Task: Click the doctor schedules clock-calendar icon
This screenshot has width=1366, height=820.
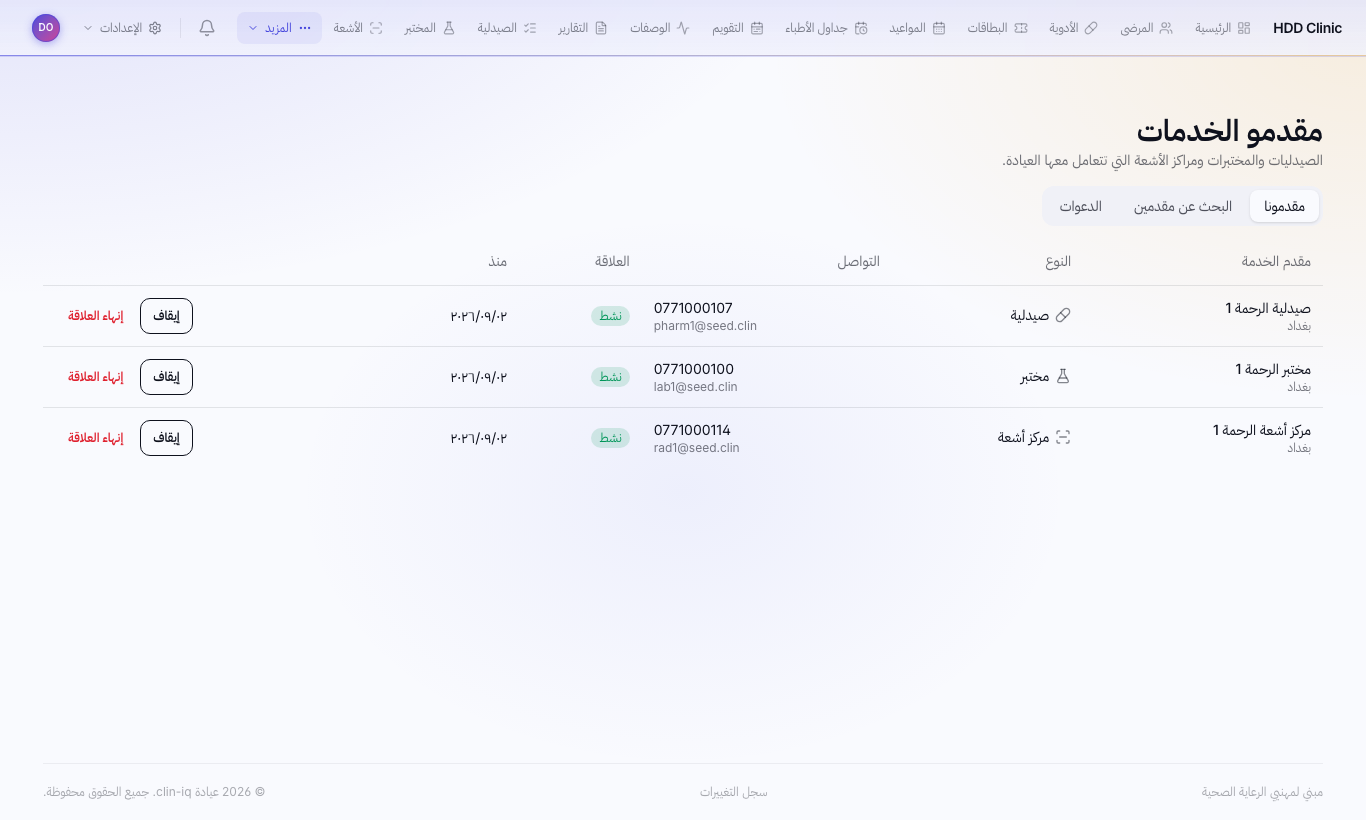Action: coord(861,28)
